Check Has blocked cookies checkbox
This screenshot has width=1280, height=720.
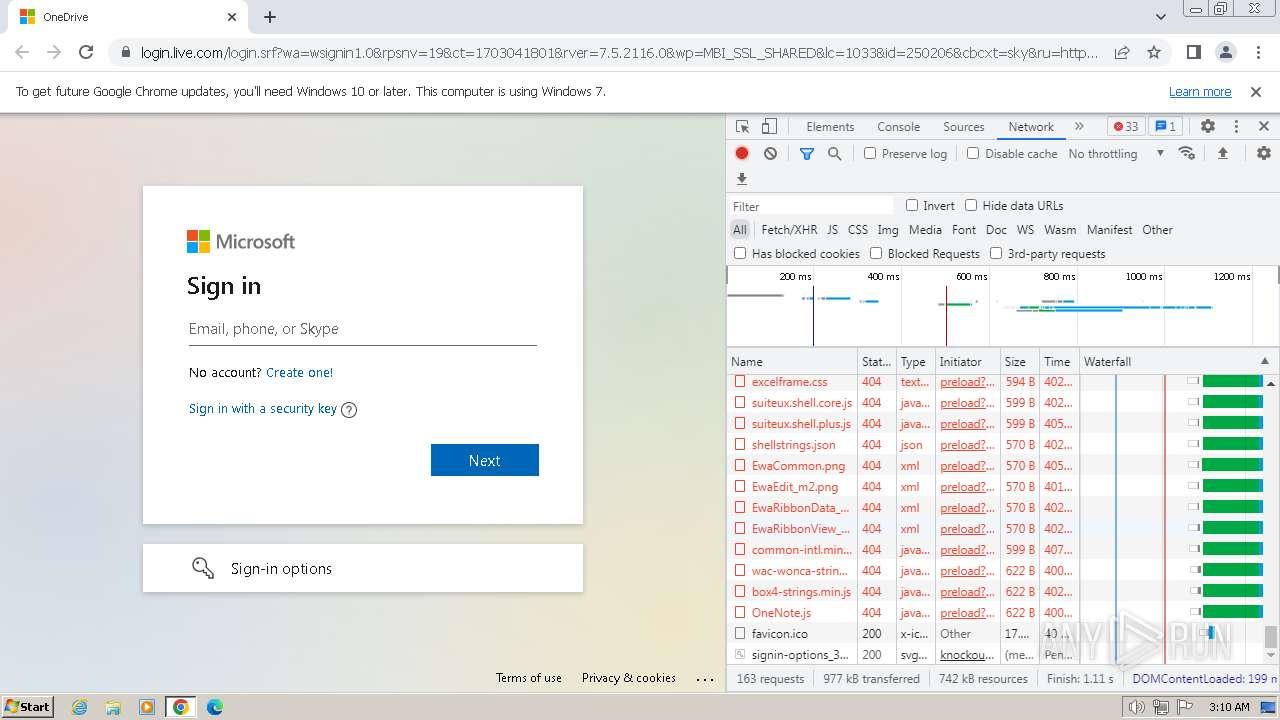pos(740,253)
